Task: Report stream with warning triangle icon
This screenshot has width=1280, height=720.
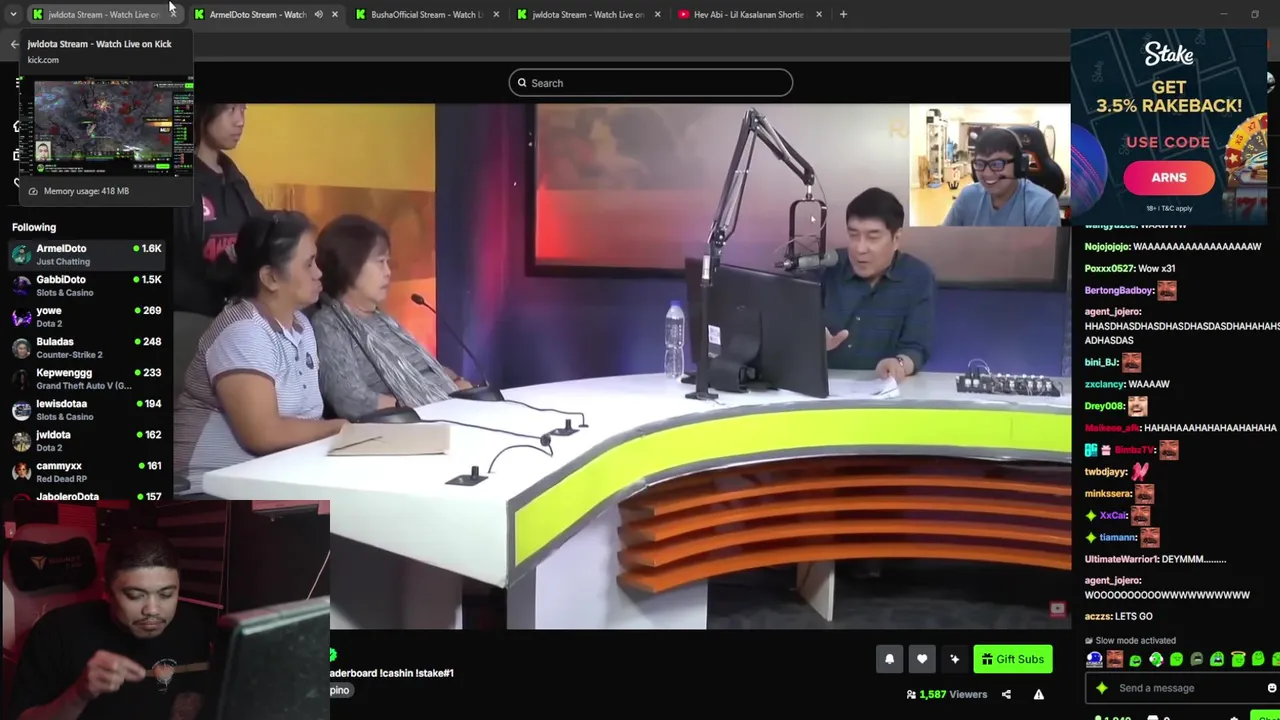Action: pyautogui.click(x=1039, y=694)
